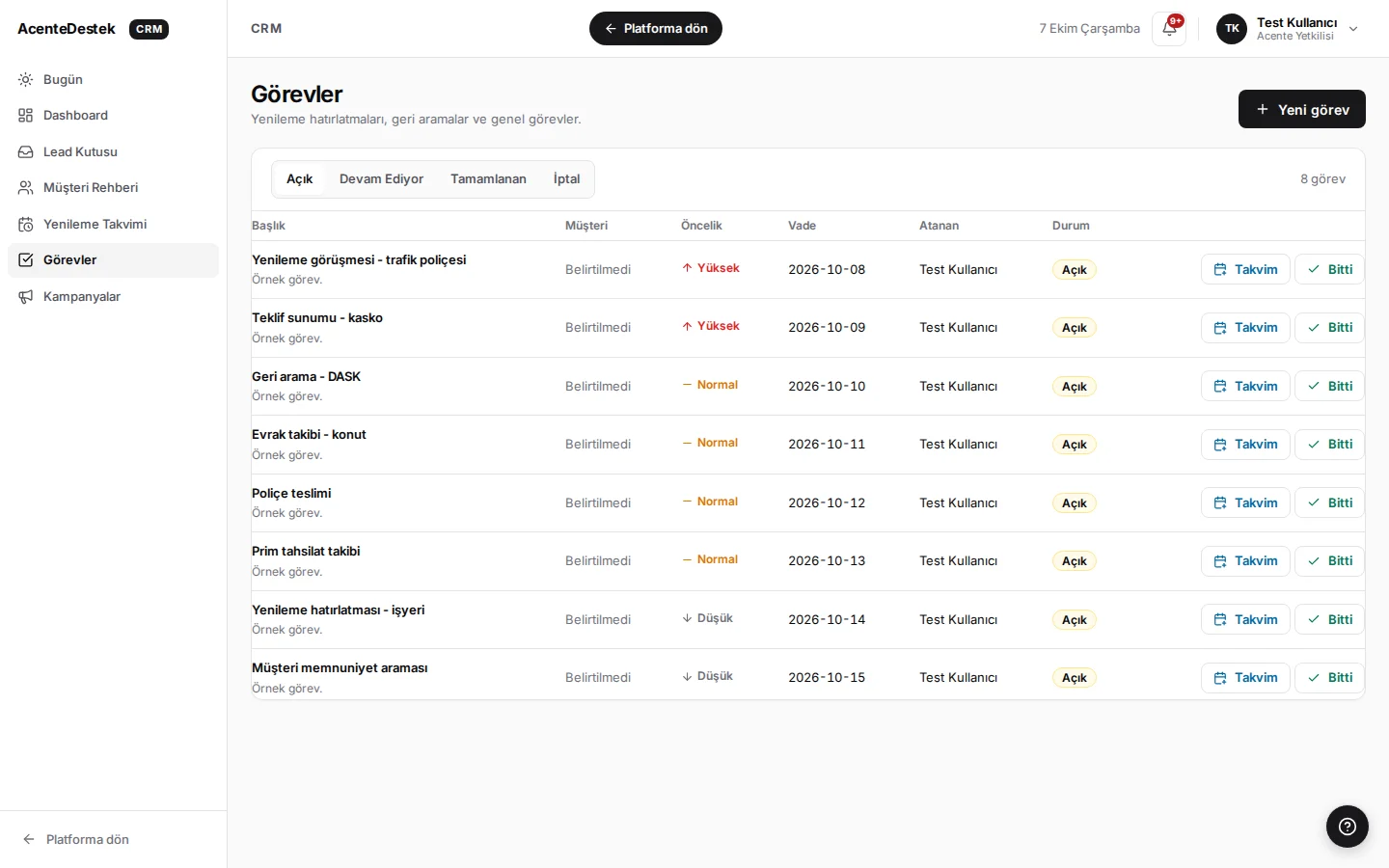Click the Bugün sun icon in sidebar
Viewport: 1389px width, 868px height.
[x=26, y=79]
